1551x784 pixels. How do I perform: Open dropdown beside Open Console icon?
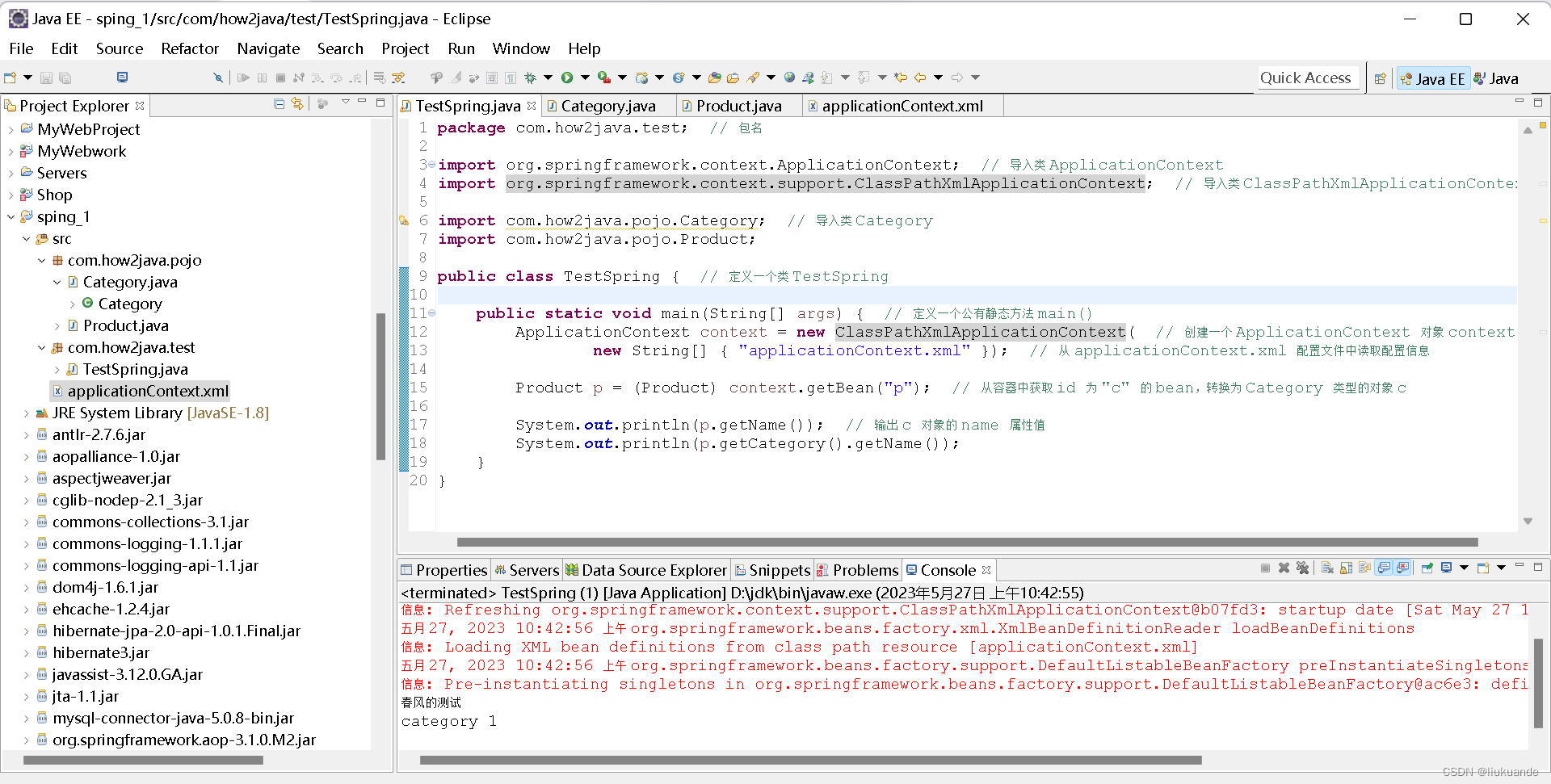point(1501,568)
